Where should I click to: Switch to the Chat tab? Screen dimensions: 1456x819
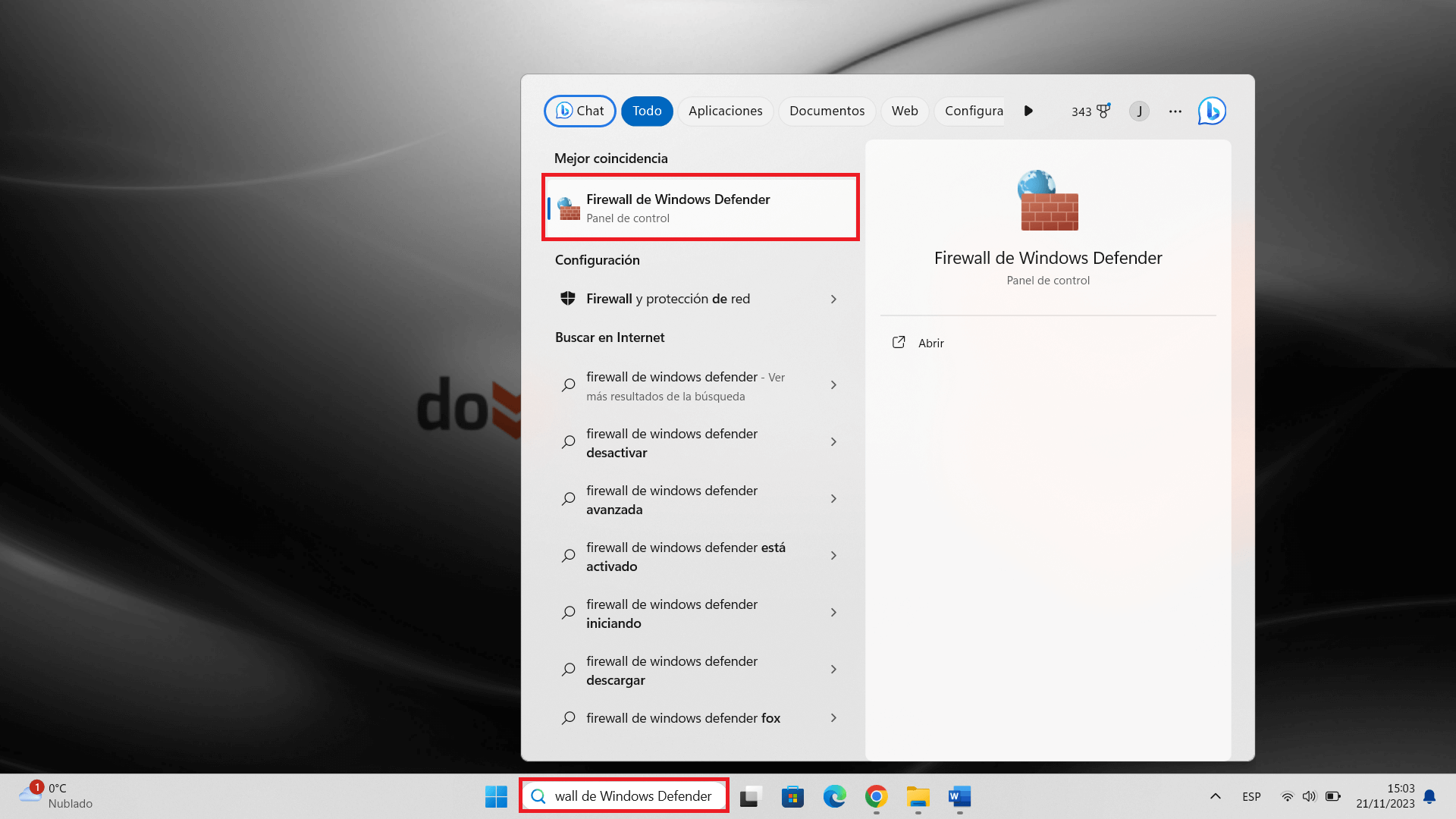[x=580, y=111]
